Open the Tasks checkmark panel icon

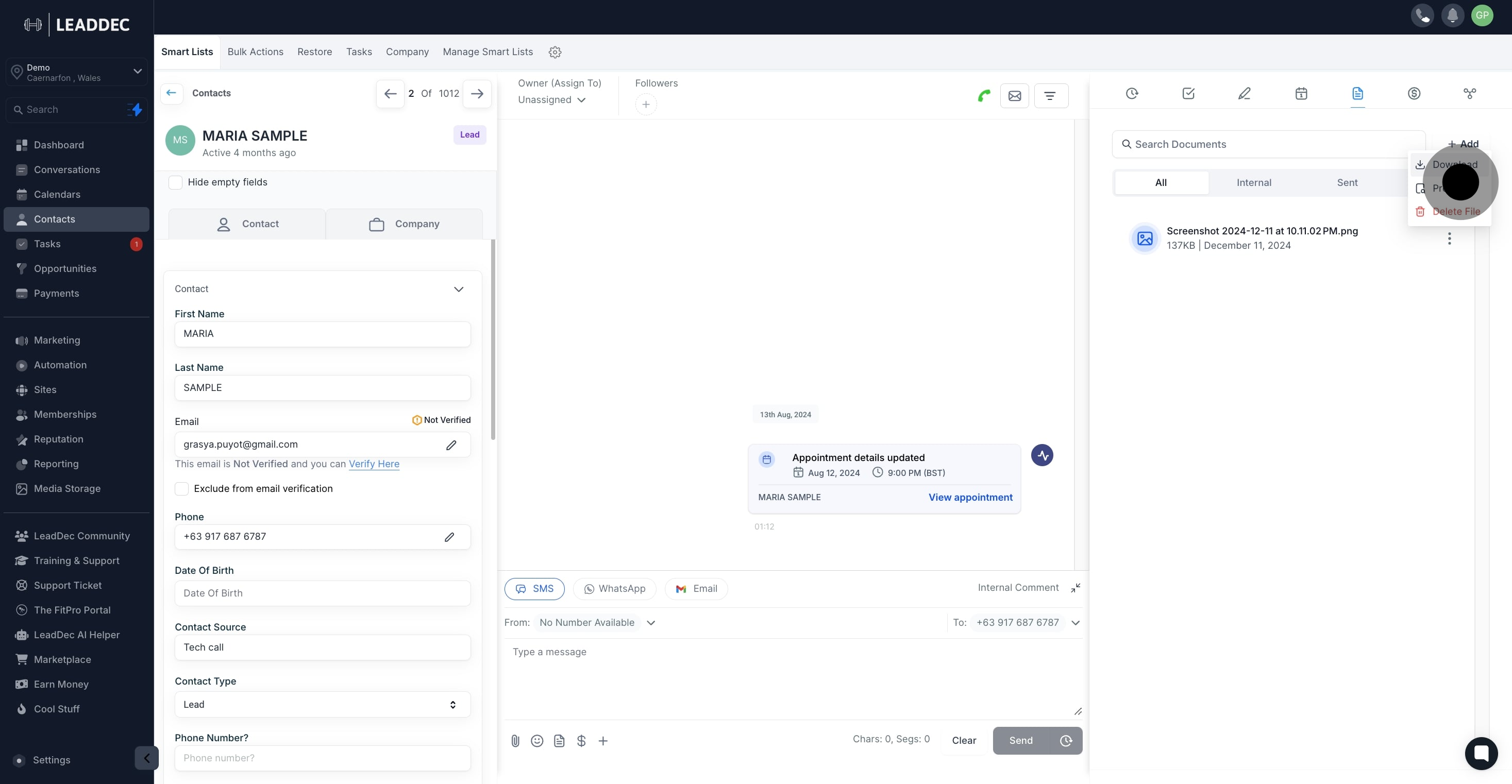pos(1188,93)
